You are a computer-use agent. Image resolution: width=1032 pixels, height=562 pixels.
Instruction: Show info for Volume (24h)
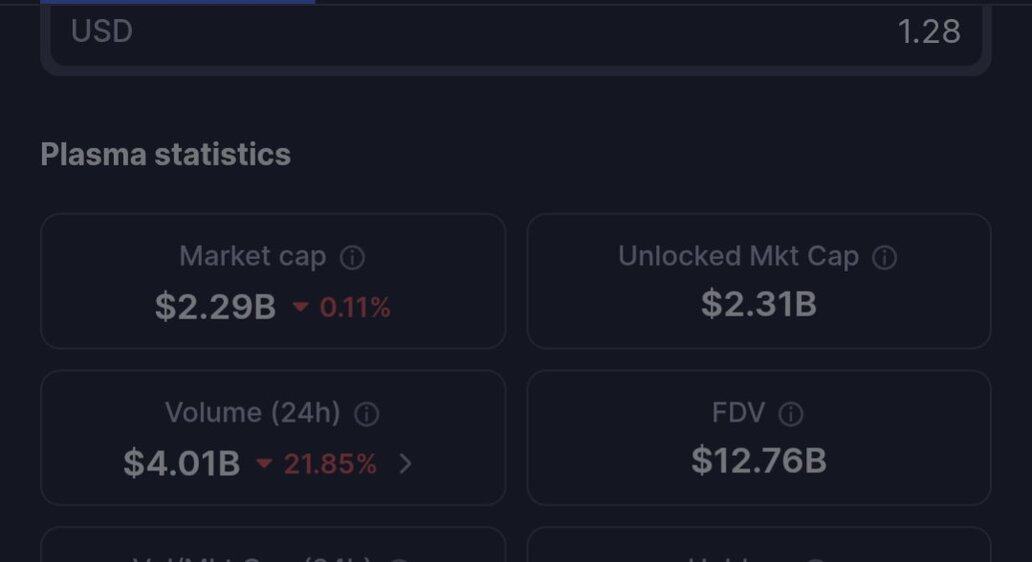pyautogui.click(x=367, y=414)
